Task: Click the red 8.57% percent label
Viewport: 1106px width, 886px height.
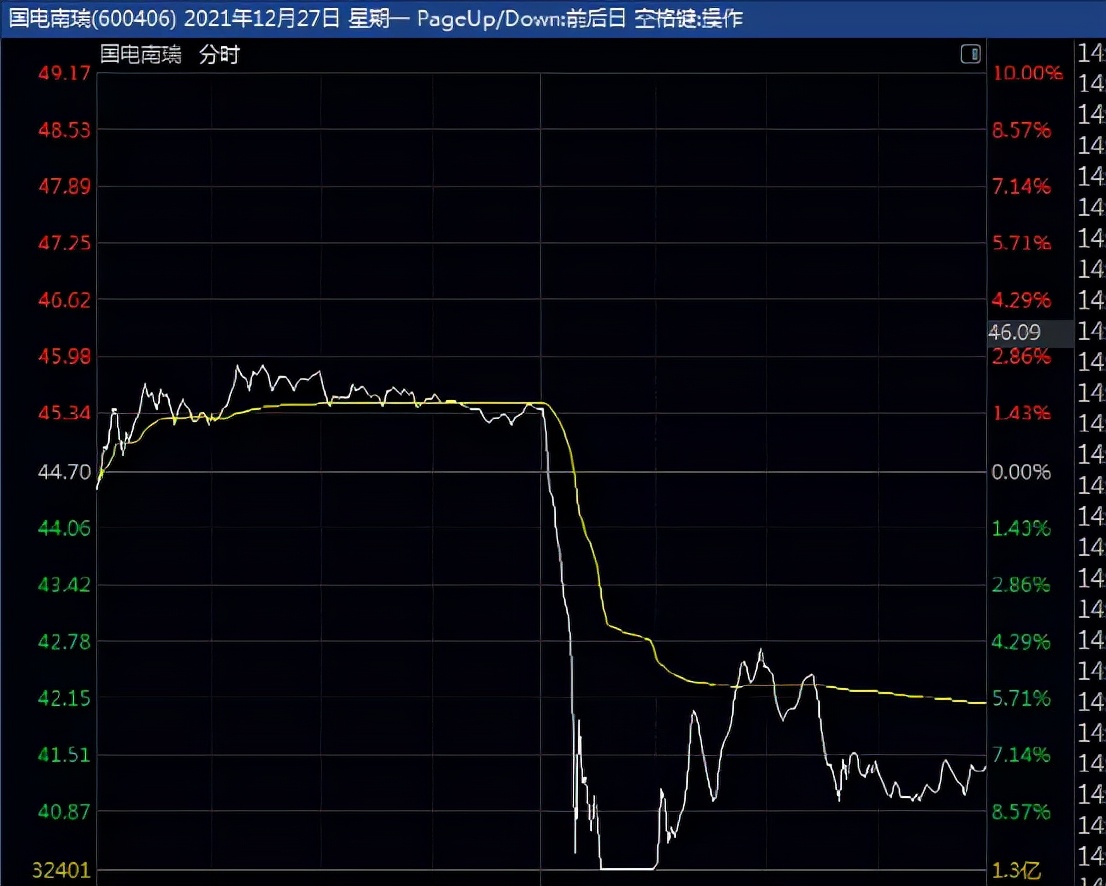Action: (x=1021, y=130)
